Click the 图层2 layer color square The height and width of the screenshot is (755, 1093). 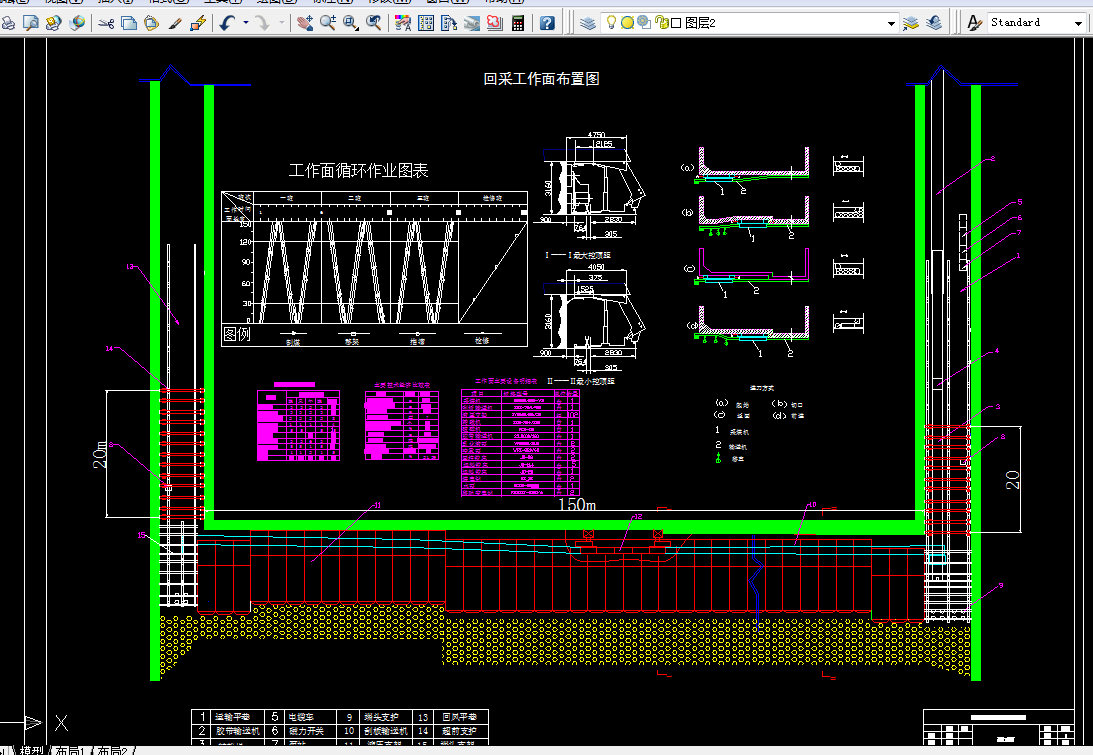(x=676, y=23)
